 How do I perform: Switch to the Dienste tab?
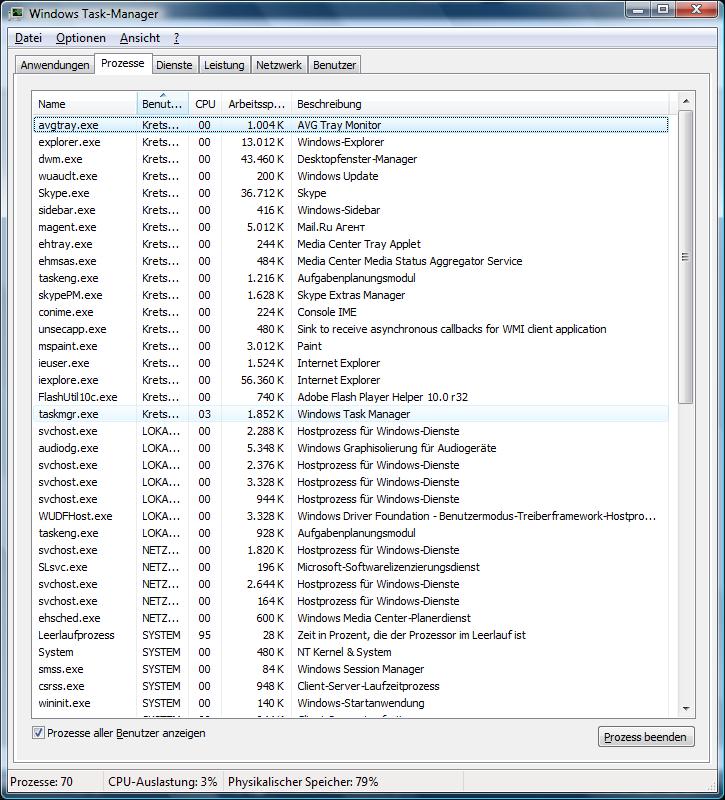174,65
